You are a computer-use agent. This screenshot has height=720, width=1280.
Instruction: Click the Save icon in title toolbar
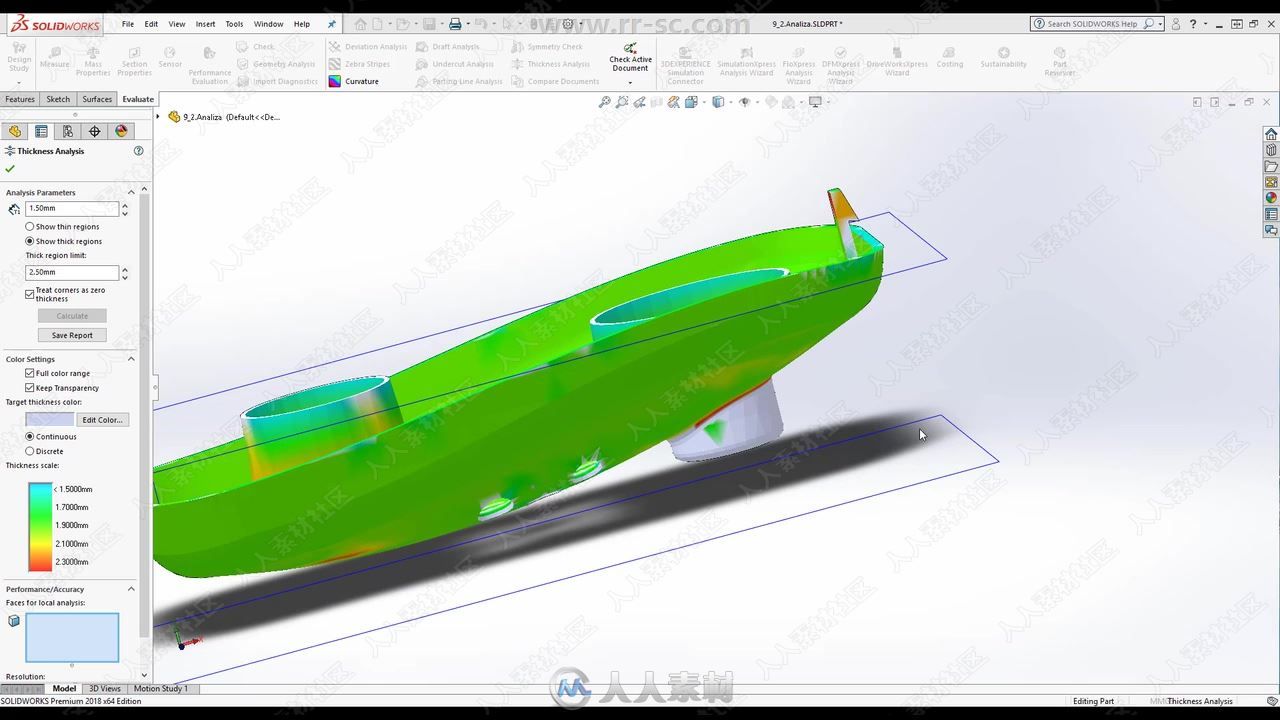pos(429,24)
